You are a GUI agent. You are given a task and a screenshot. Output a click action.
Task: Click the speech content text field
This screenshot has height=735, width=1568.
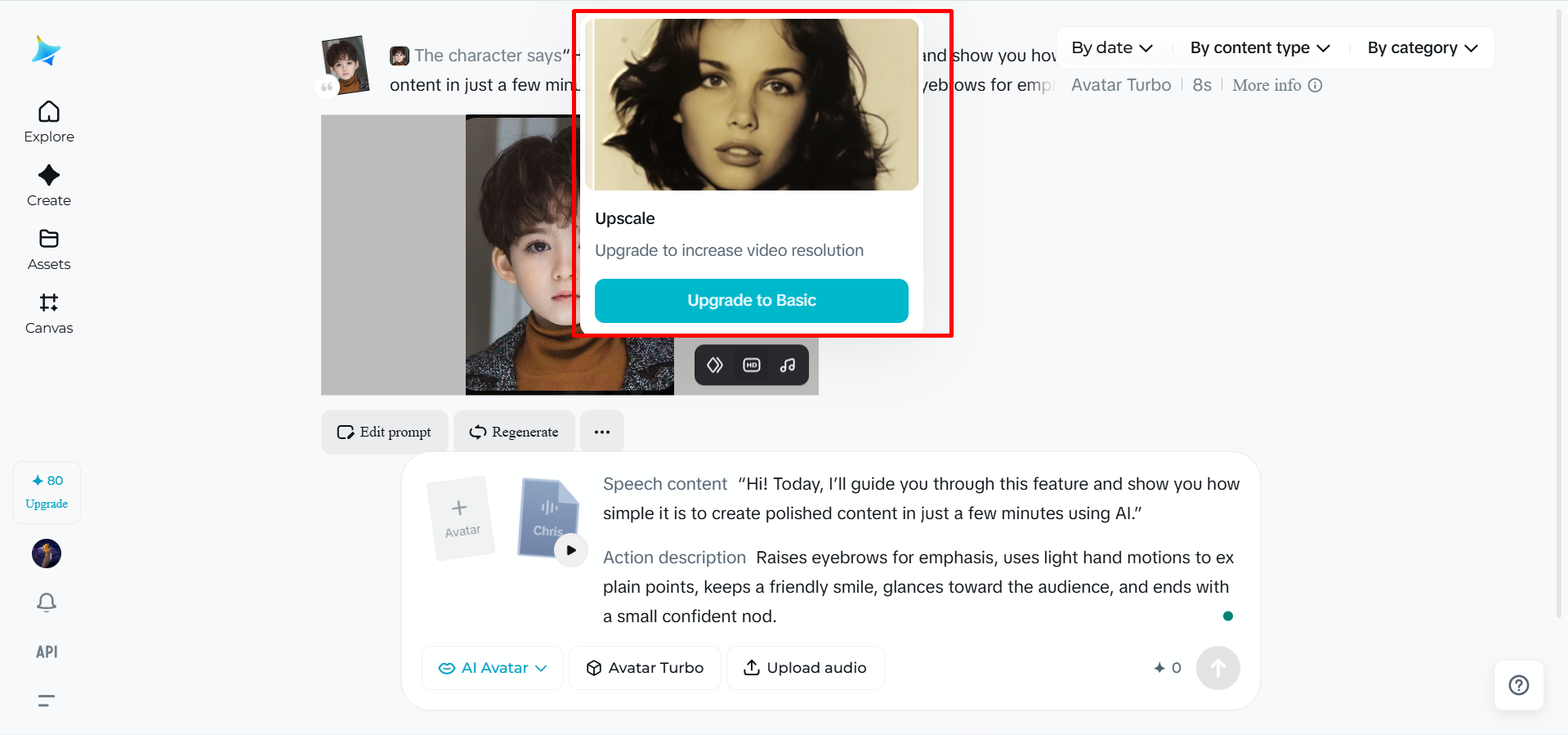point(921,499)
